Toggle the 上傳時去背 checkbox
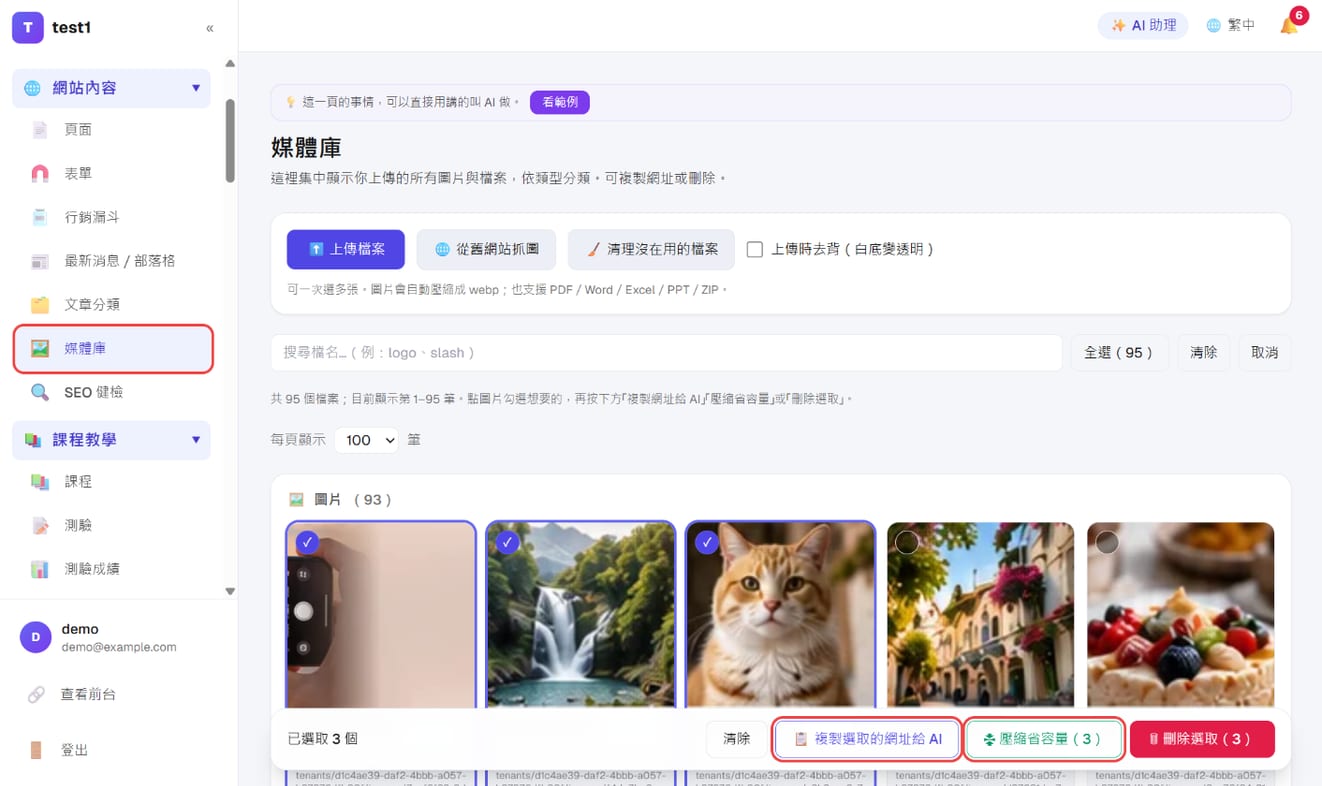The width and height of the screenshot is (1322, 786). [755, 250]
